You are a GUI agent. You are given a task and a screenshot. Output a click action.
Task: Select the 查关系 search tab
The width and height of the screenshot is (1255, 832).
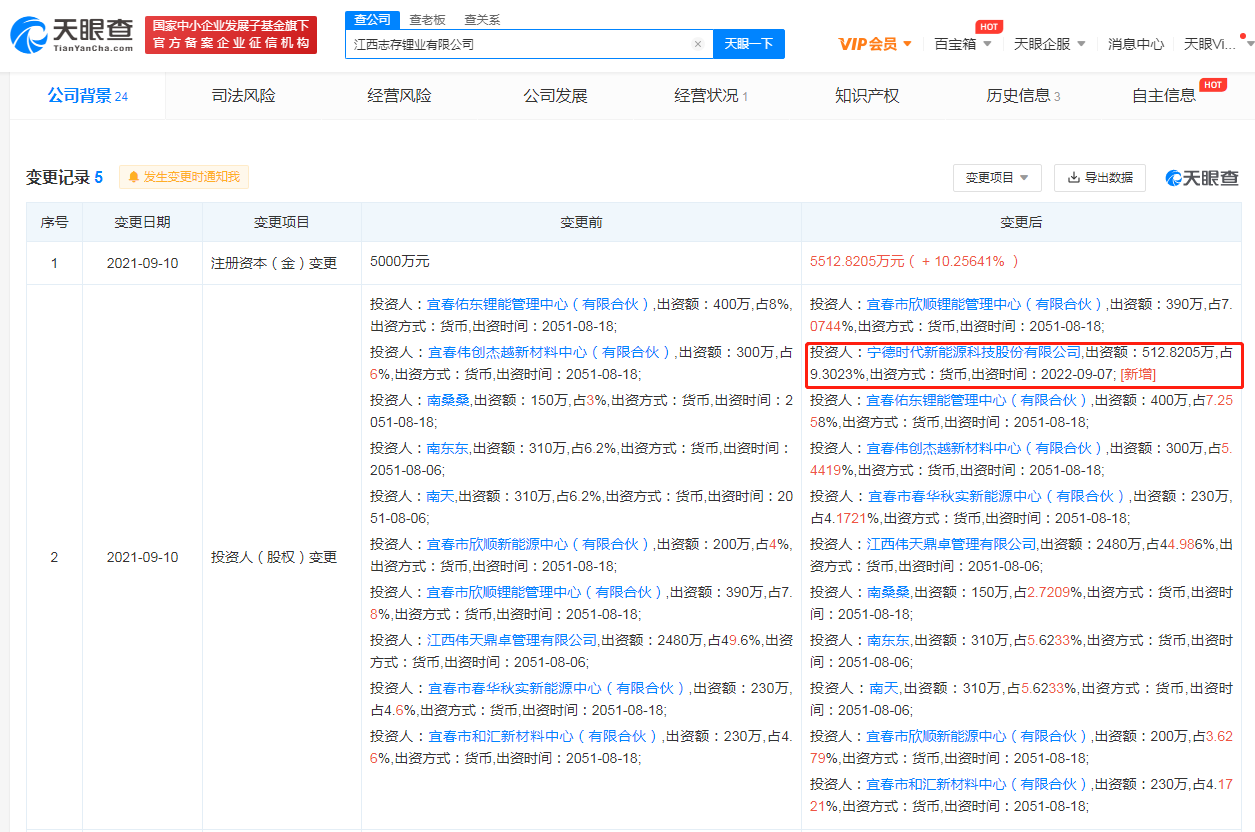(482, 19)
